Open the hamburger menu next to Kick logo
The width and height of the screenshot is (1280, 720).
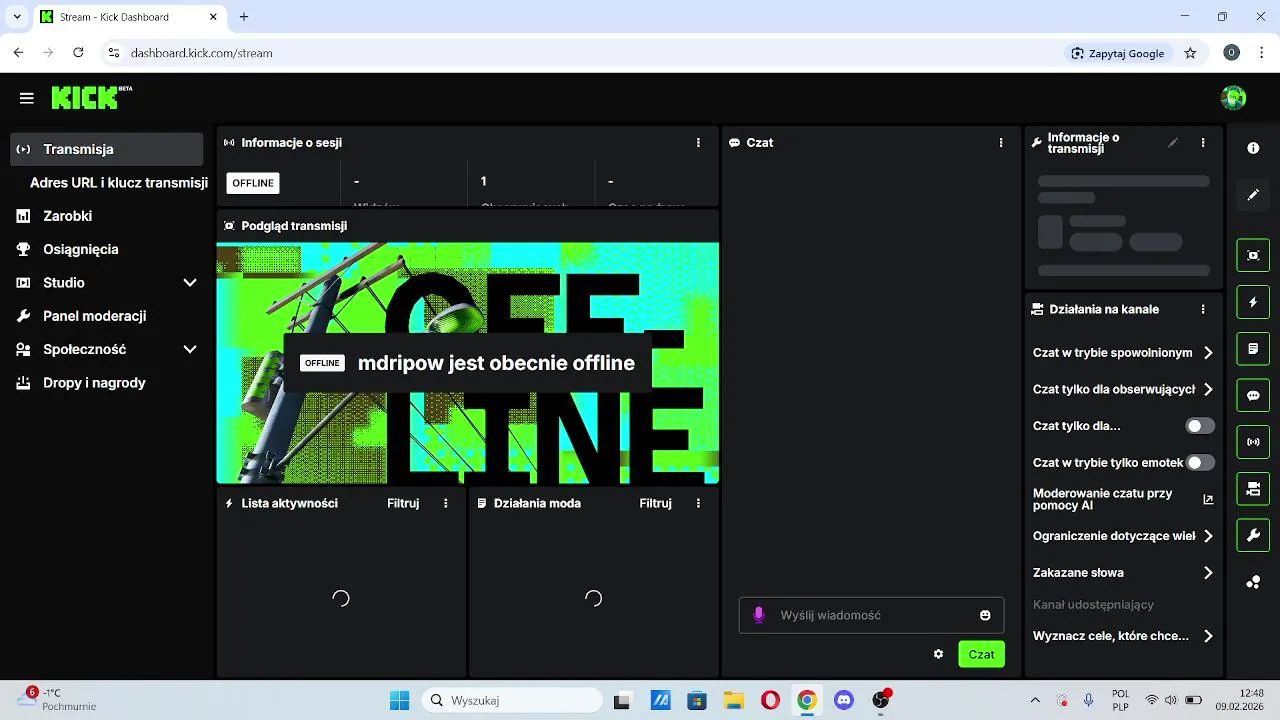(27, 98)
